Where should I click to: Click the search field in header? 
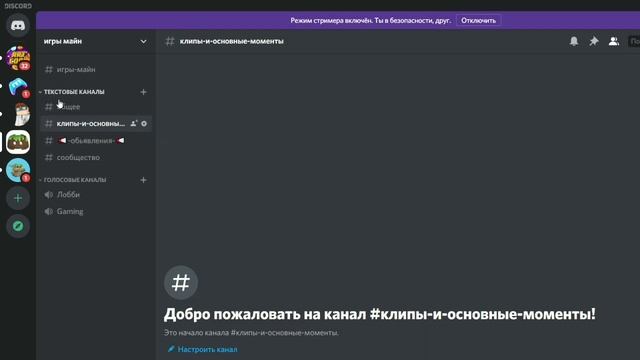pos(634,41)
